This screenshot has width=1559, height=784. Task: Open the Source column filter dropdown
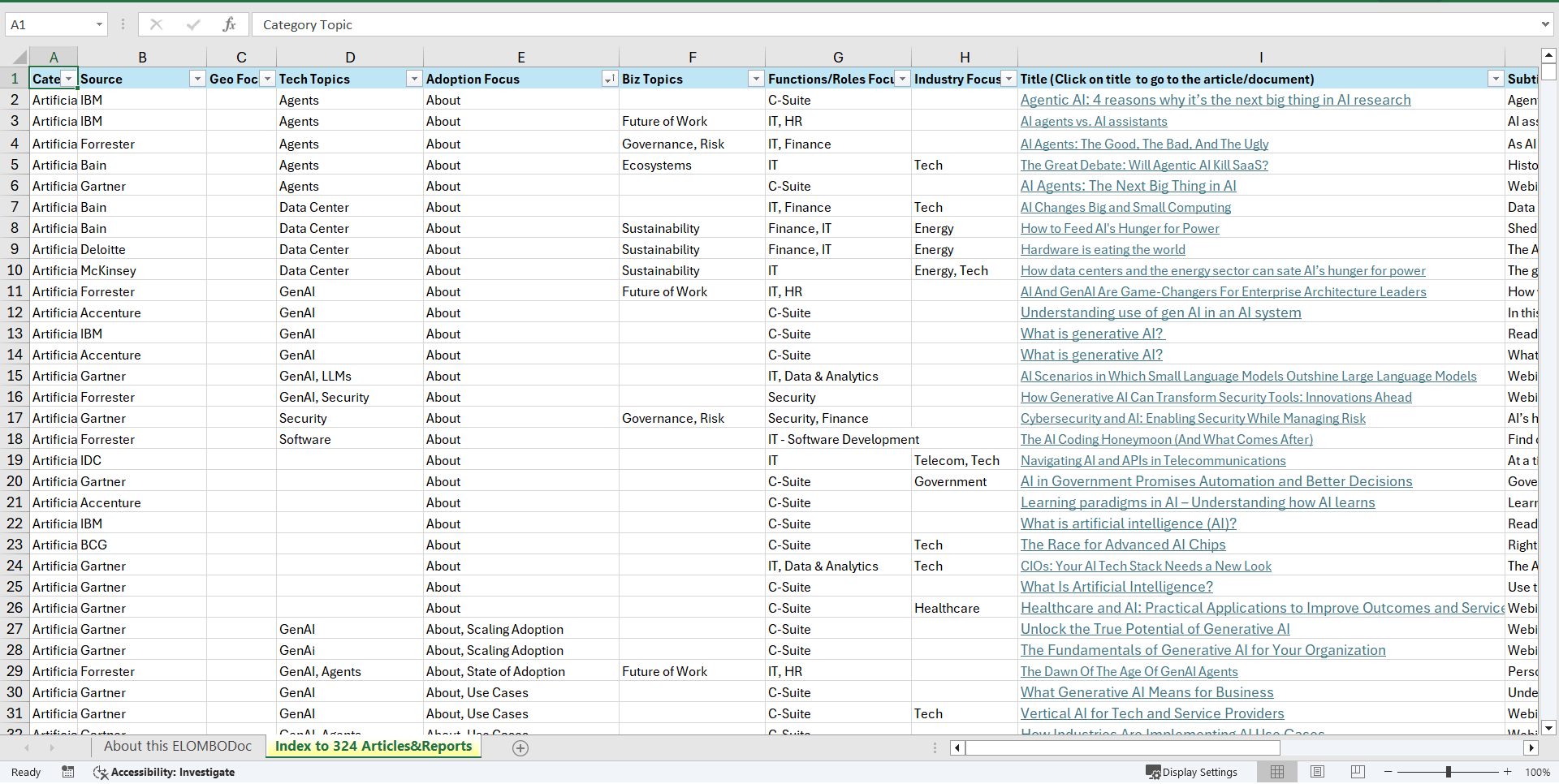[x=197, y=79]
